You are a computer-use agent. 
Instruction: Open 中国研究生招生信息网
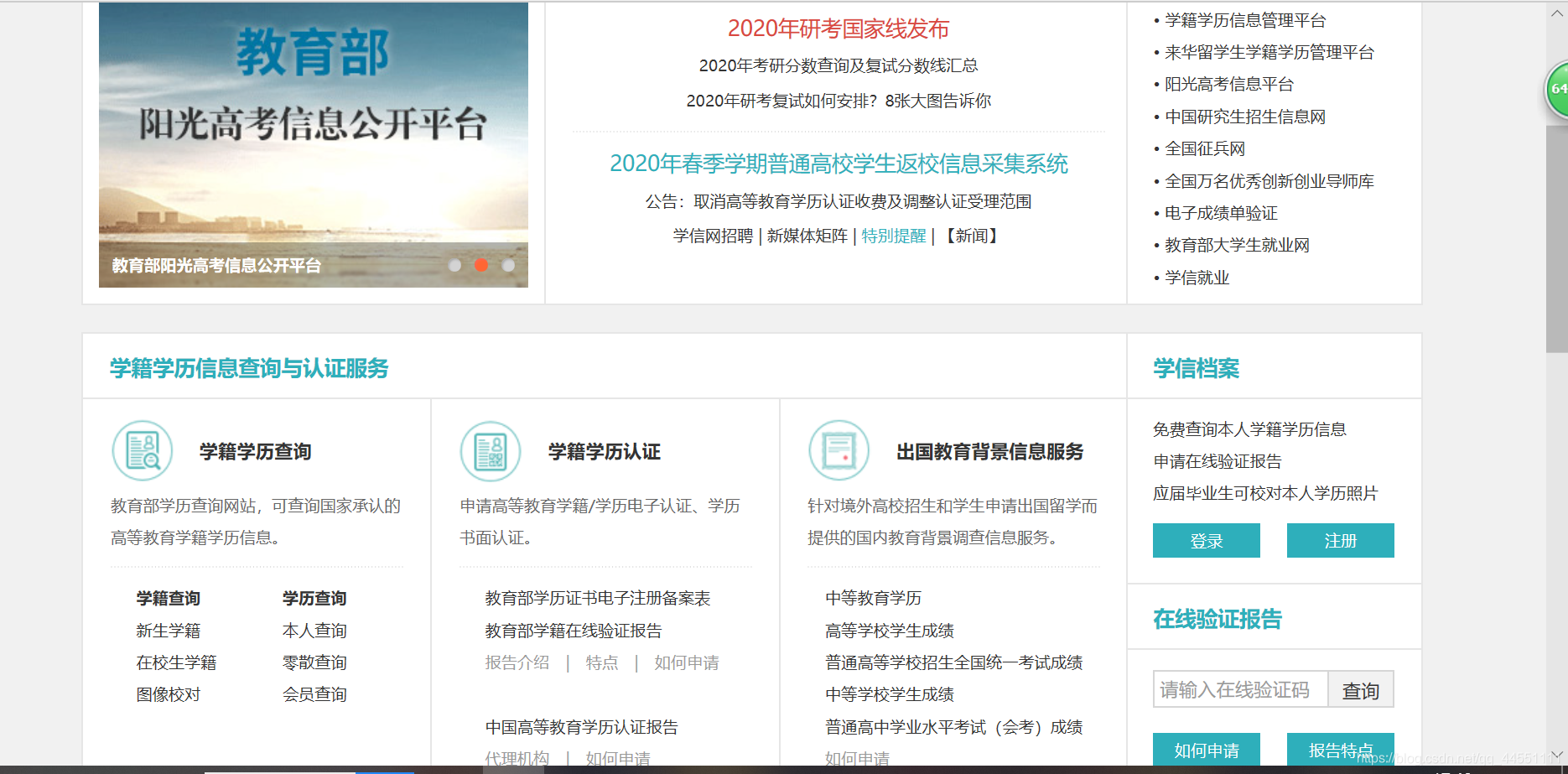(x=1245, y=117)
